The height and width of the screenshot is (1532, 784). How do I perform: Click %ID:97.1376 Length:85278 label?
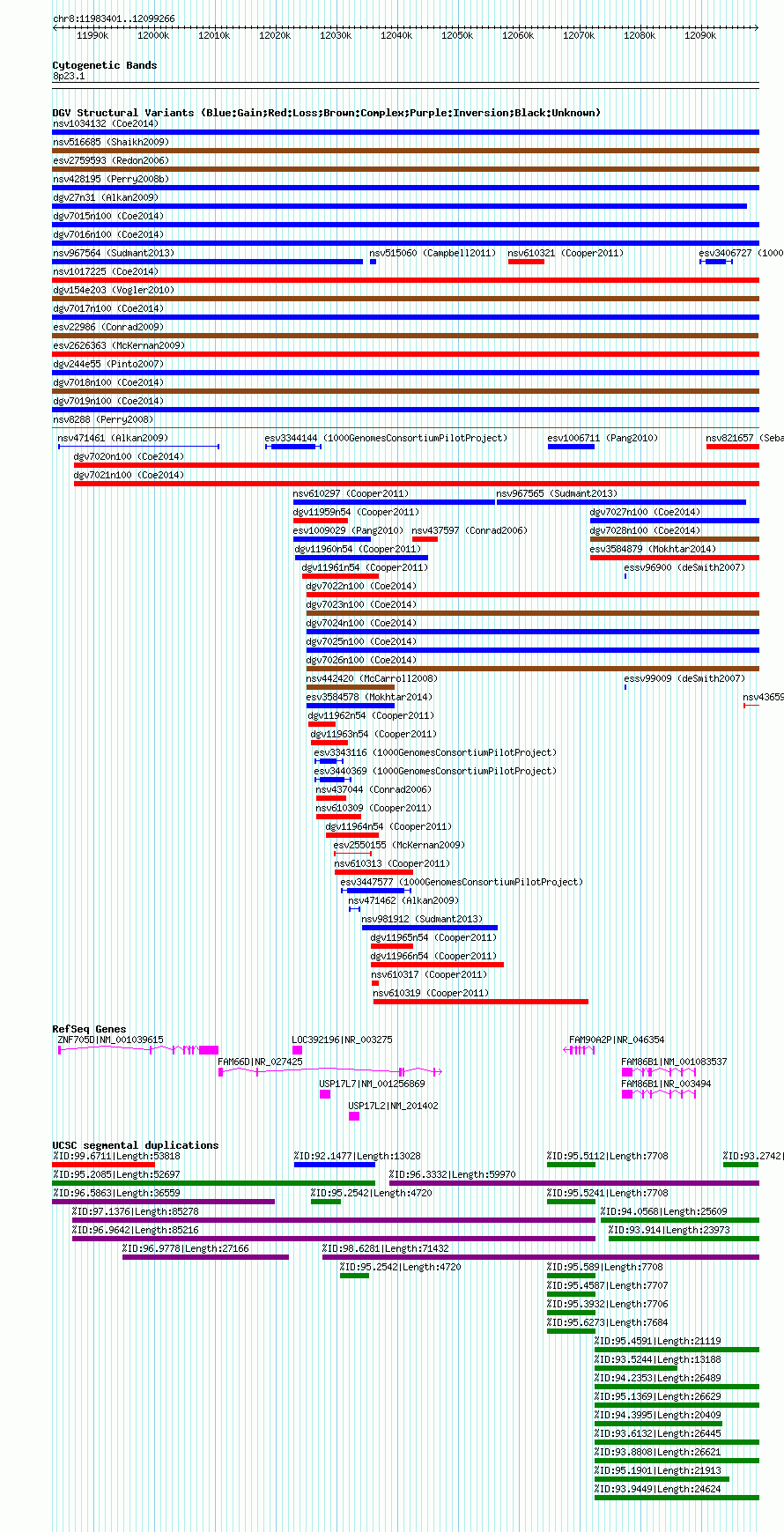[136, 1211]
